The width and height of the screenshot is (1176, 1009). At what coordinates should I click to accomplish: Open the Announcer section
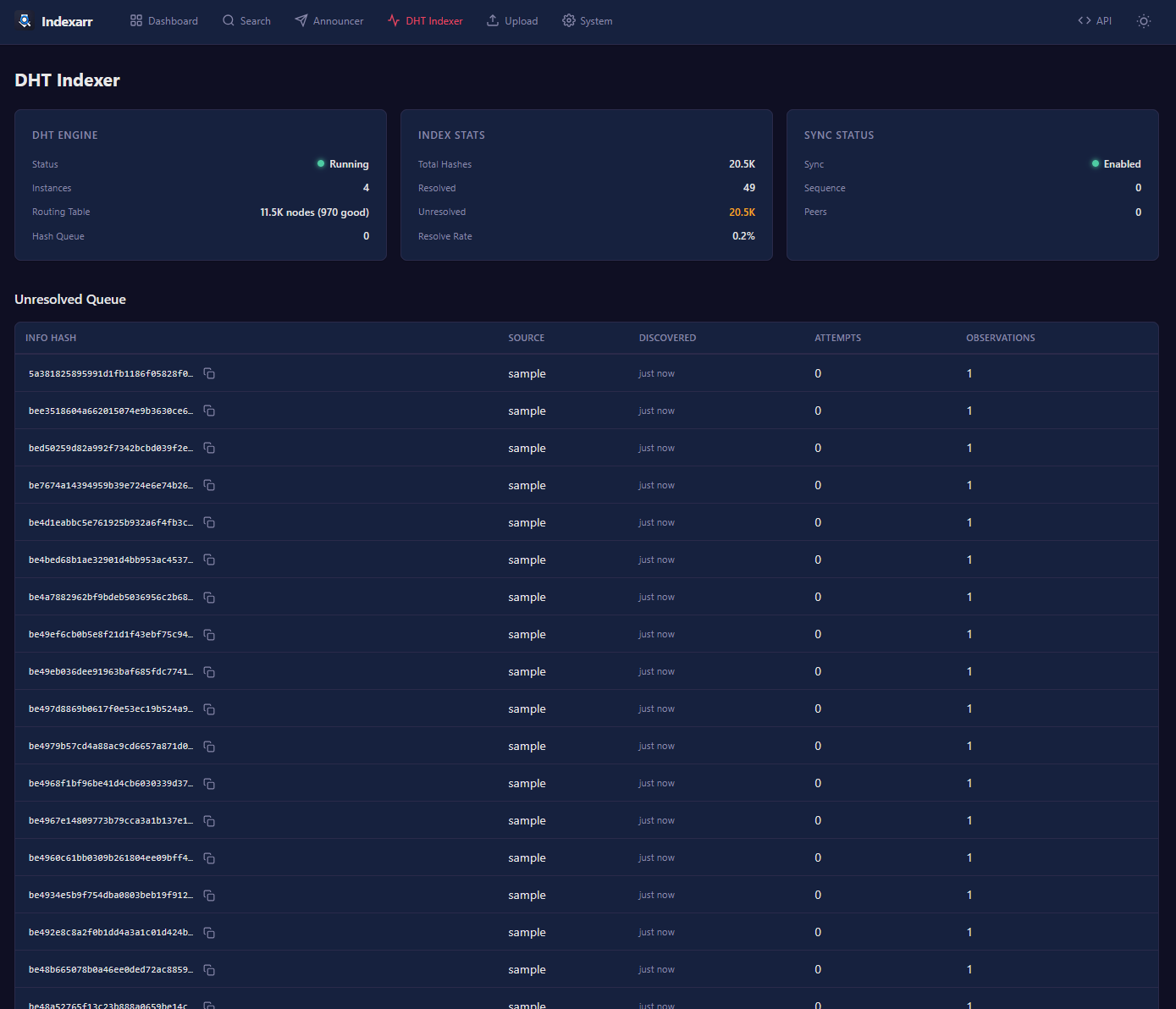[329, 21]
